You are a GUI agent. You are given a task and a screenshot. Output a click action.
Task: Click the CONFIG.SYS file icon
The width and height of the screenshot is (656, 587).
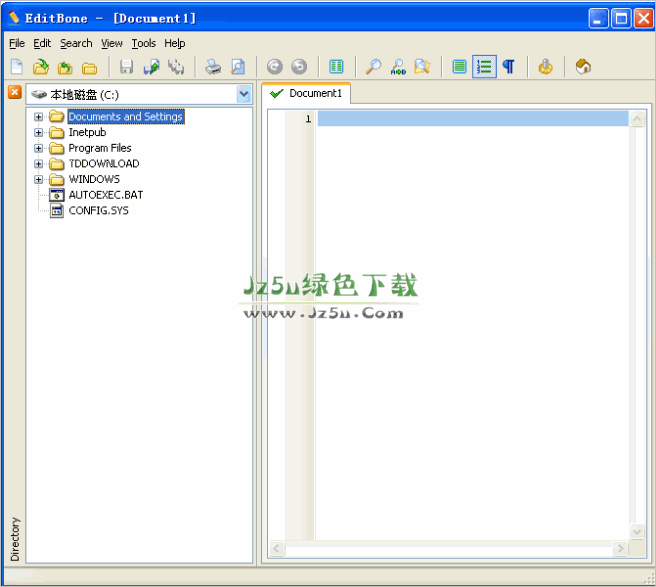coord(56,210)
